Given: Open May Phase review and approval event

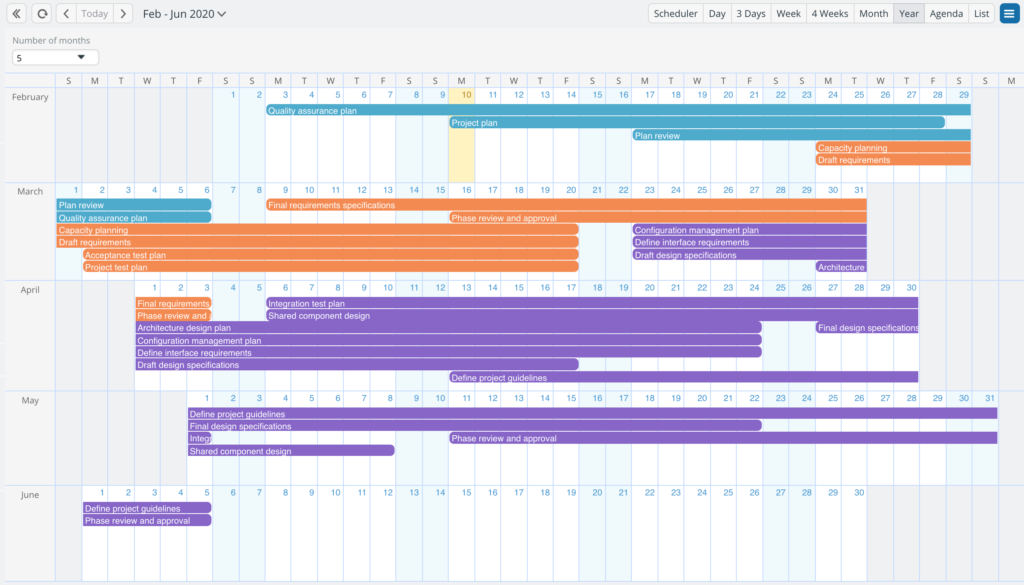Looking at the screenshot, I should [723, 438].
